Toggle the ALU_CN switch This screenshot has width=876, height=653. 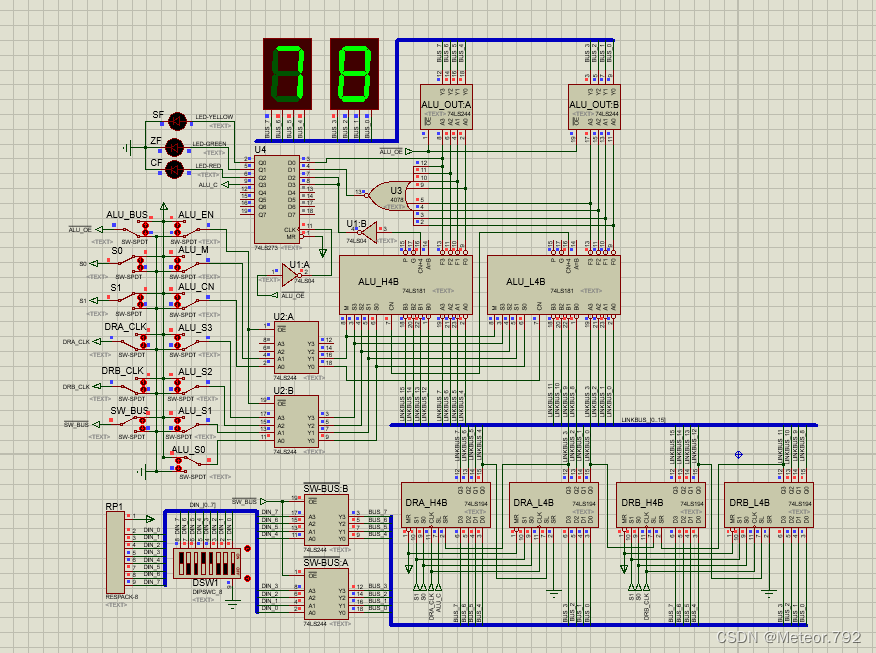189,301
